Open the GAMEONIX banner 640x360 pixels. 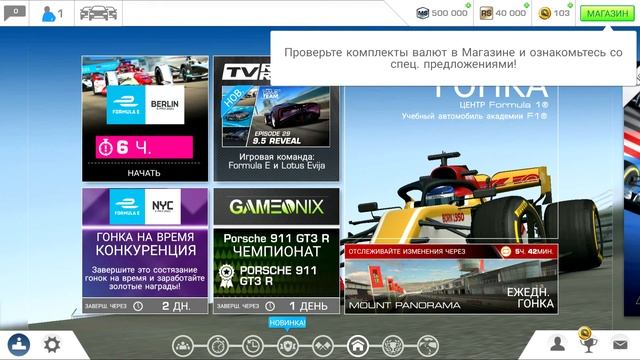coord(276,207)
